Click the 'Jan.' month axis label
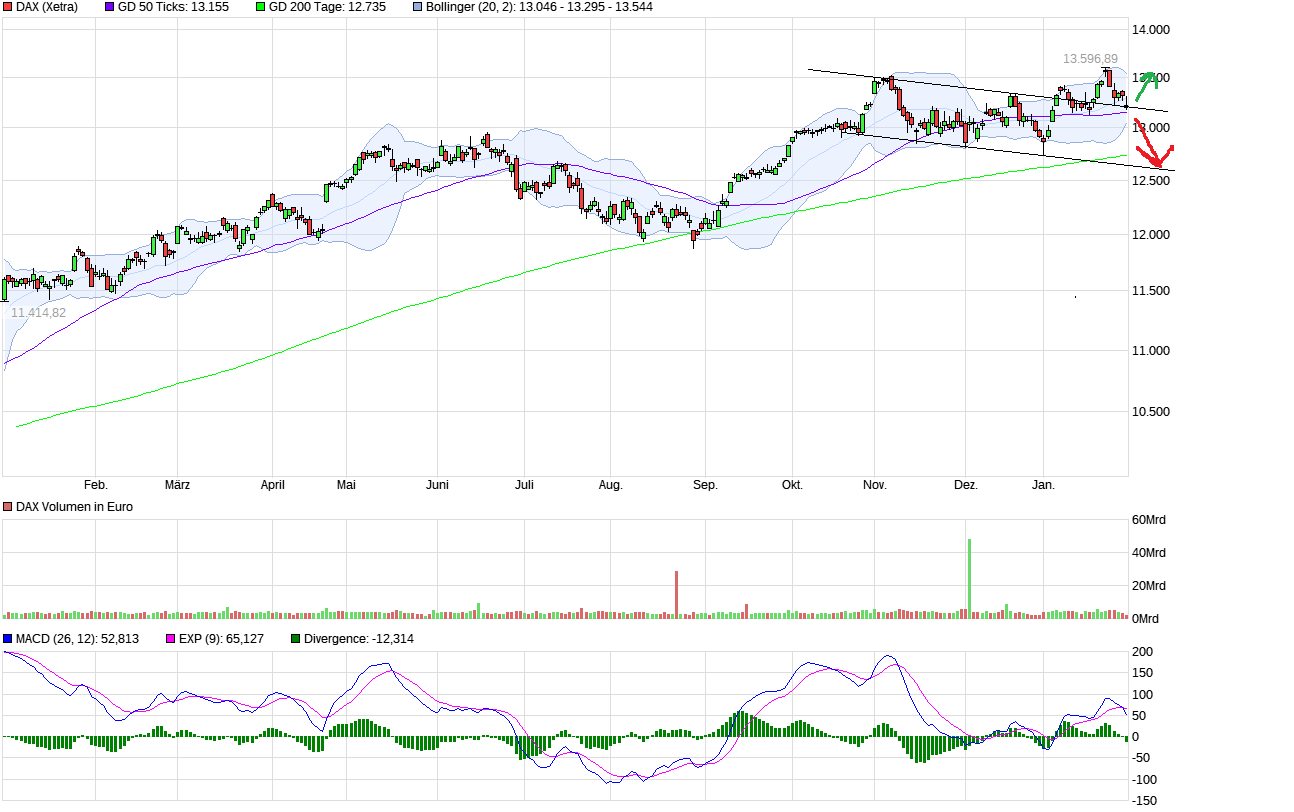The width and height of the screenshot is (1294, 812). (x=1043, y=485)
